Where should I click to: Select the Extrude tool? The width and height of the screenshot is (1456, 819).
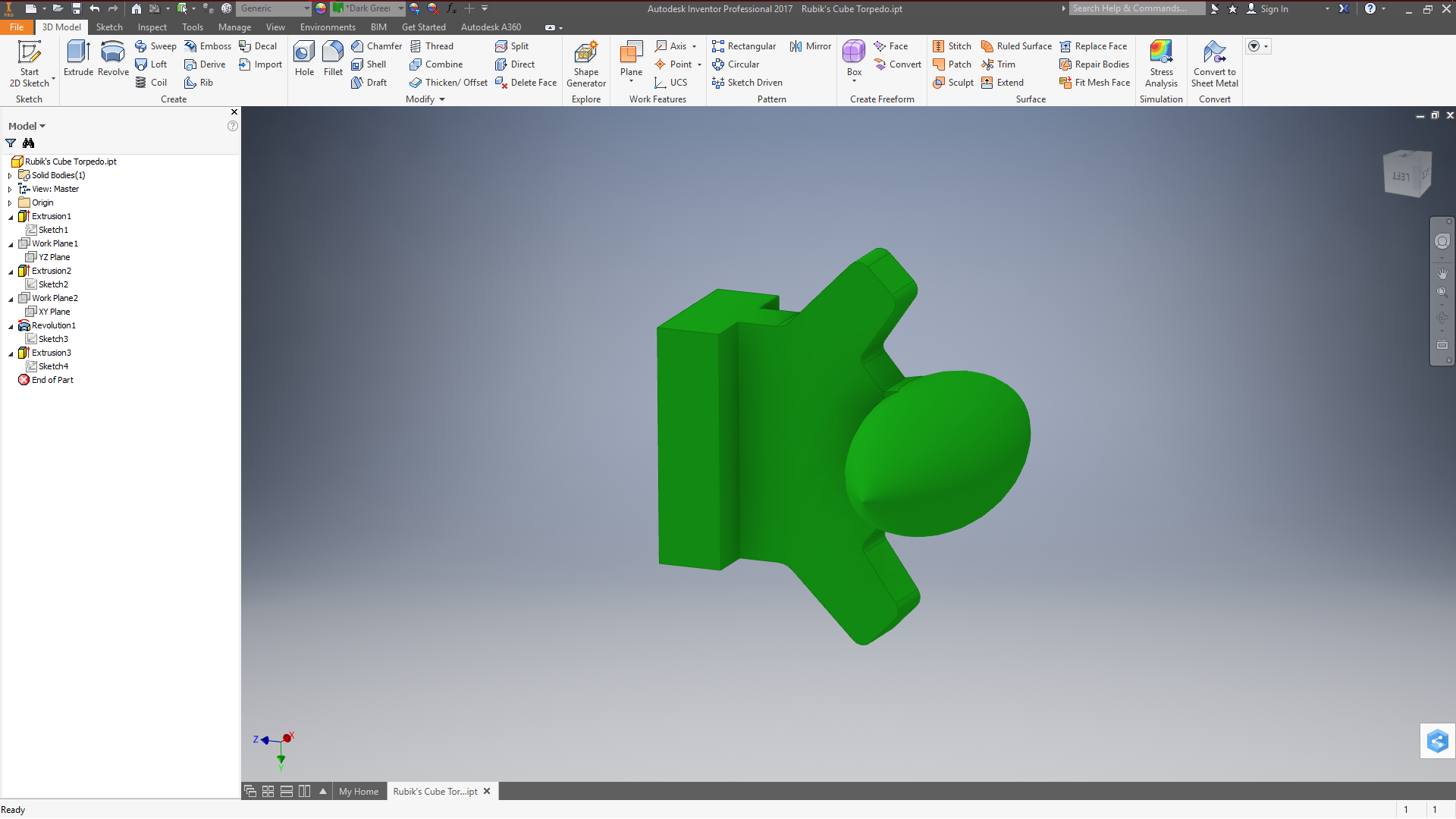78,58
